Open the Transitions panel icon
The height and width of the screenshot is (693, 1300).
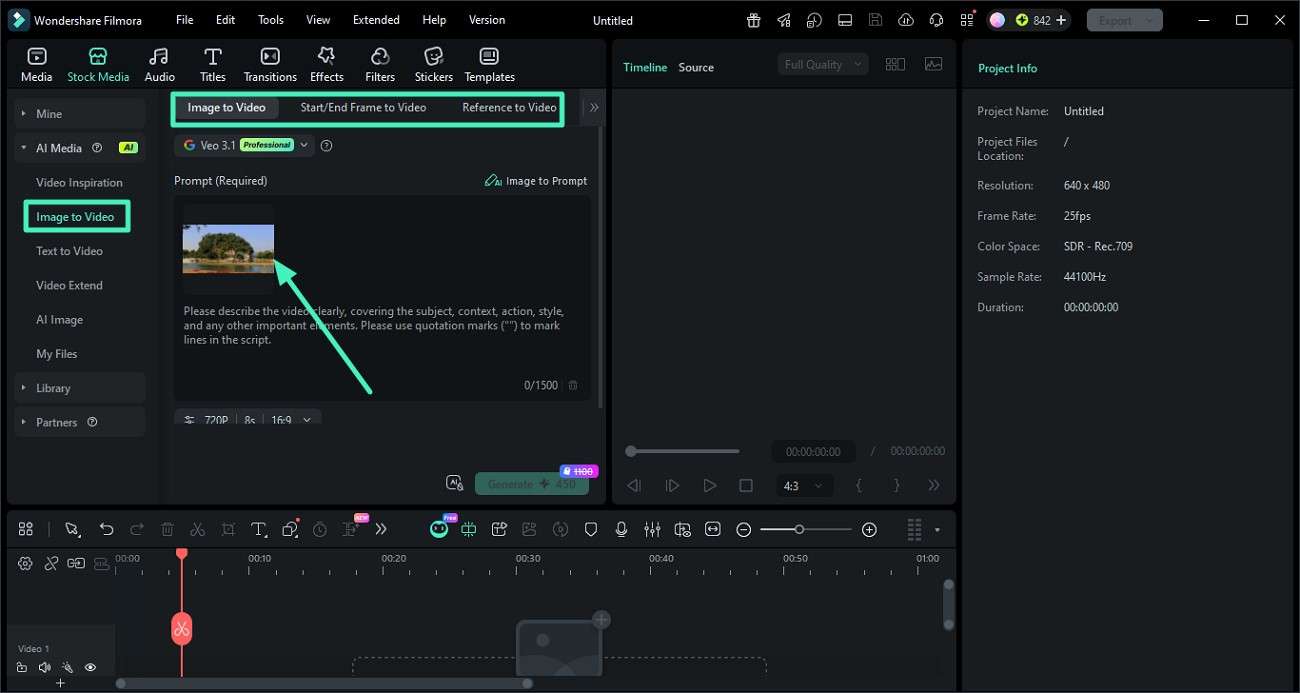pos(270,65)
